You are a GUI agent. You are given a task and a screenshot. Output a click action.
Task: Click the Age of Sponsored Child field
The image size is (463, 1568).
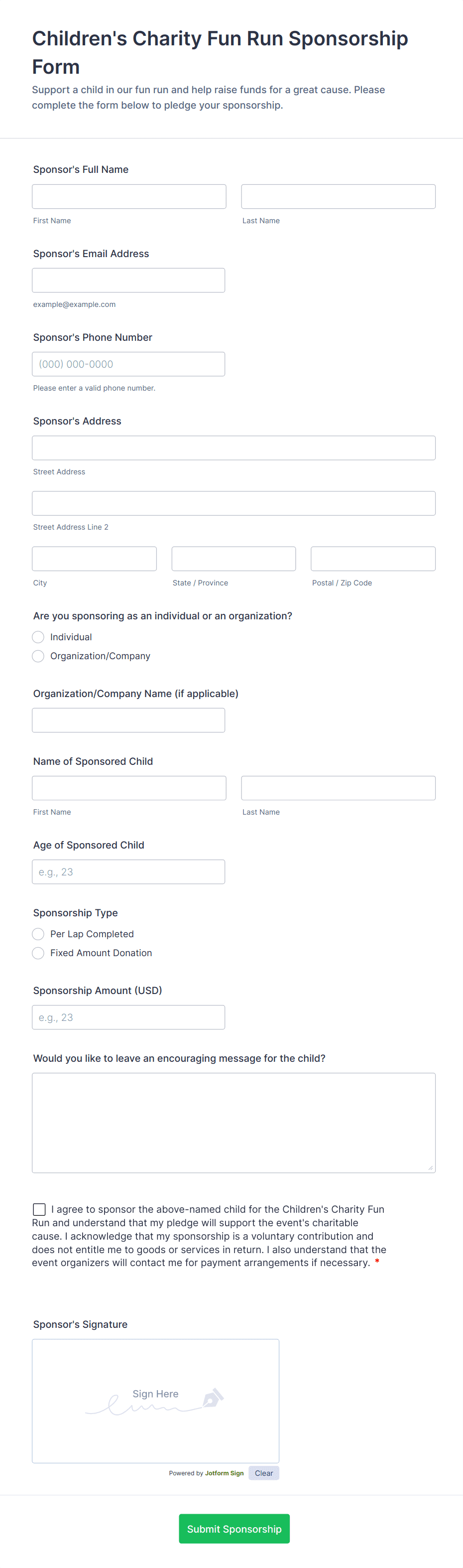point(128,871)
